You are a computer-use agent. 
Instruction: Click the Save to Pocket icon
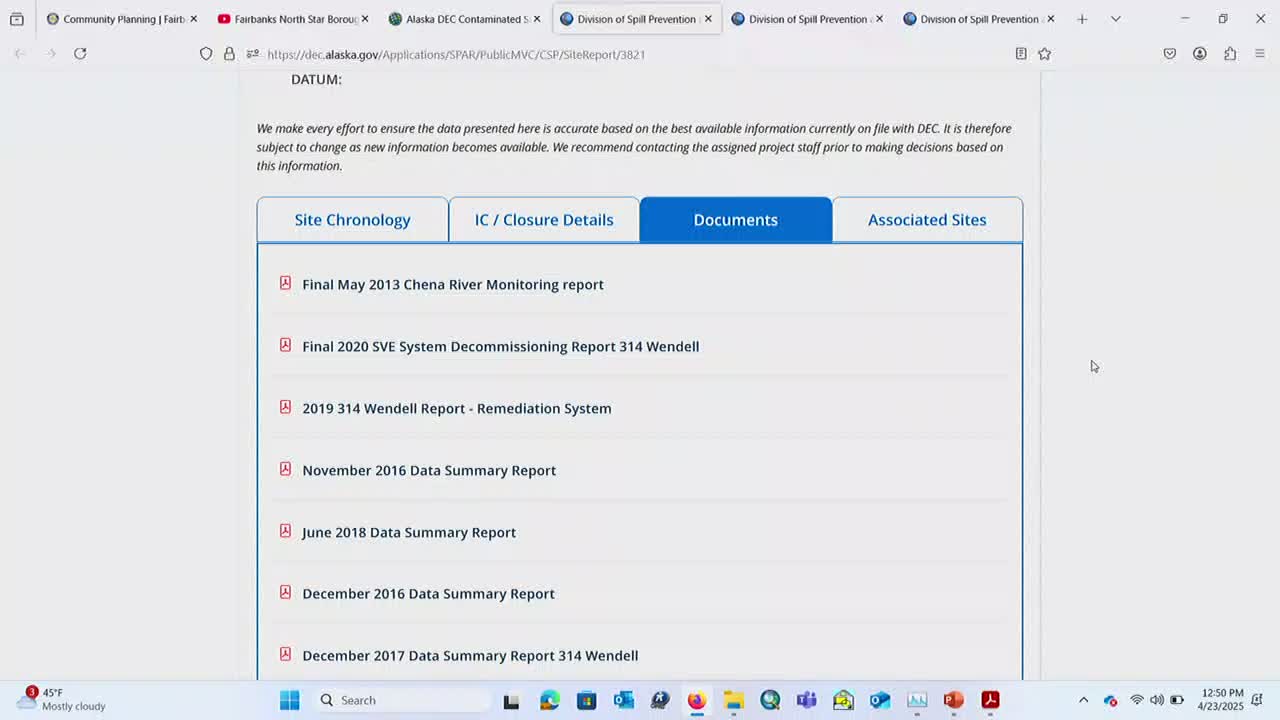click(x=1169, y=54)
